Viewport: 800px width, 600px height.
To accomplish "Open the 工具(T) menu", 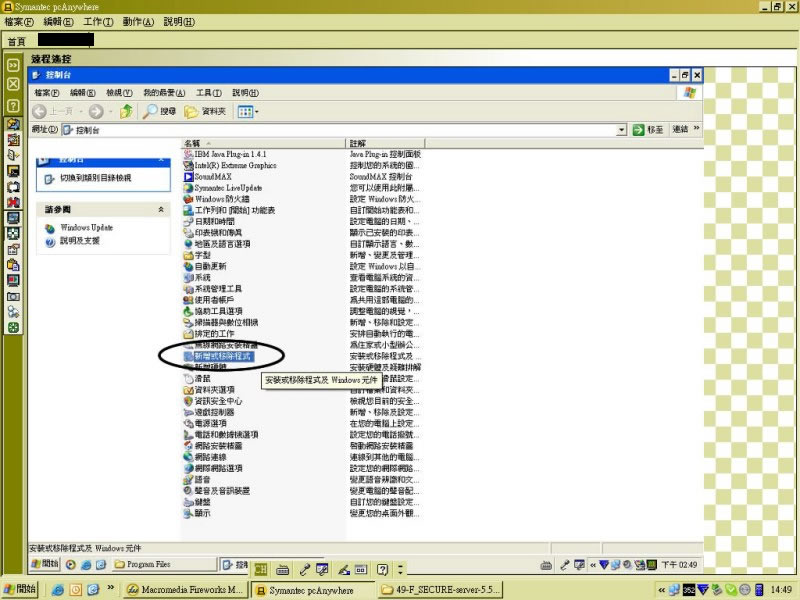I will point(209,93).
